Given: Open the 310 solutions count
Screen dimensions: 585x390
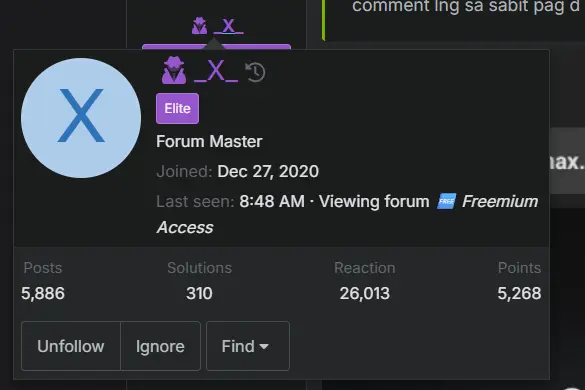Looking at the screenshot, I should [200, 293].
